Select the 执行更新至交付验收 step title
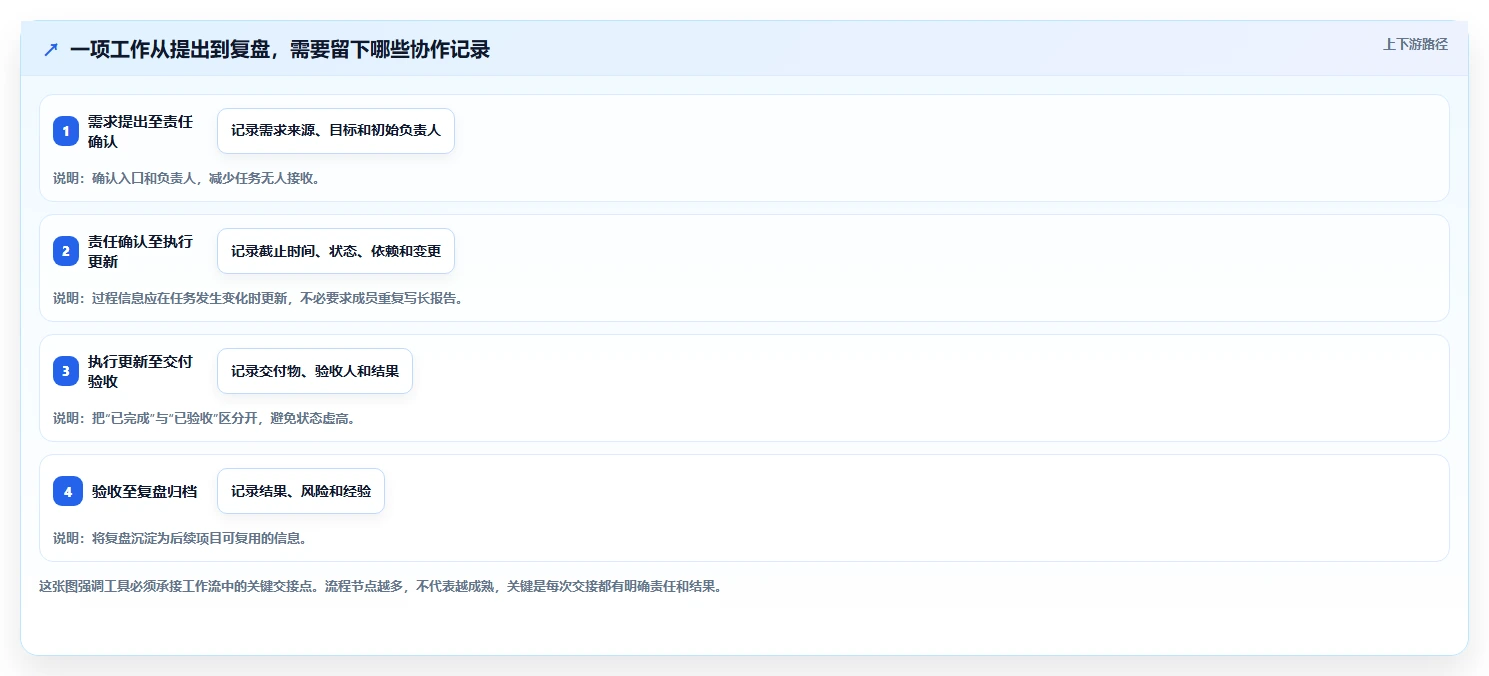The height and width of the screenshot is (676, 1489). [140, 371]
